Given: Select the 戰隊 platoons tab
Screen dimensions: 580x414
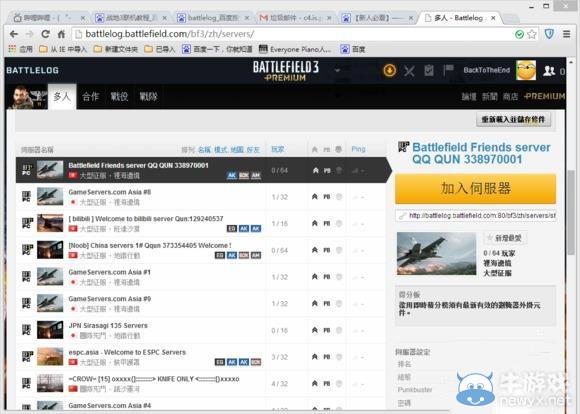Looking at the screenshot, I should coord(148,97).
